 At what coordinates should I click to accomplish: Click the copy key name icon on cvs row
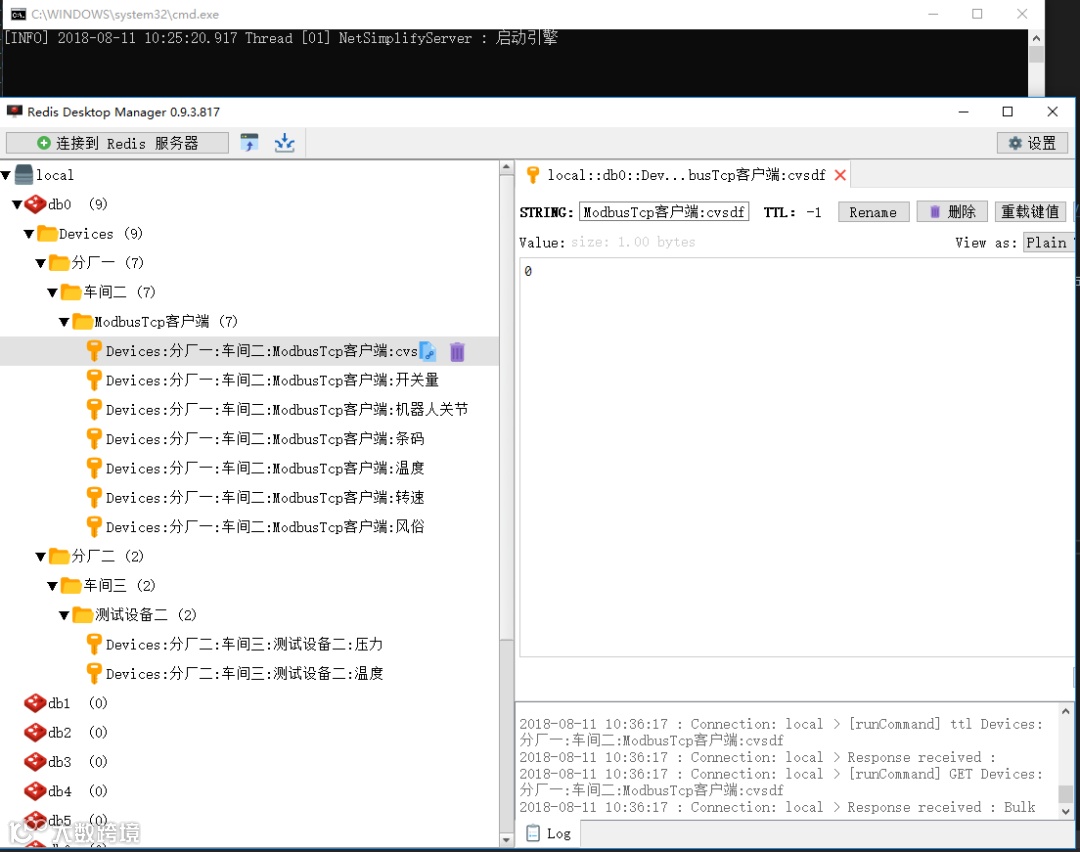pyautogui.click(x=428, y=351)
